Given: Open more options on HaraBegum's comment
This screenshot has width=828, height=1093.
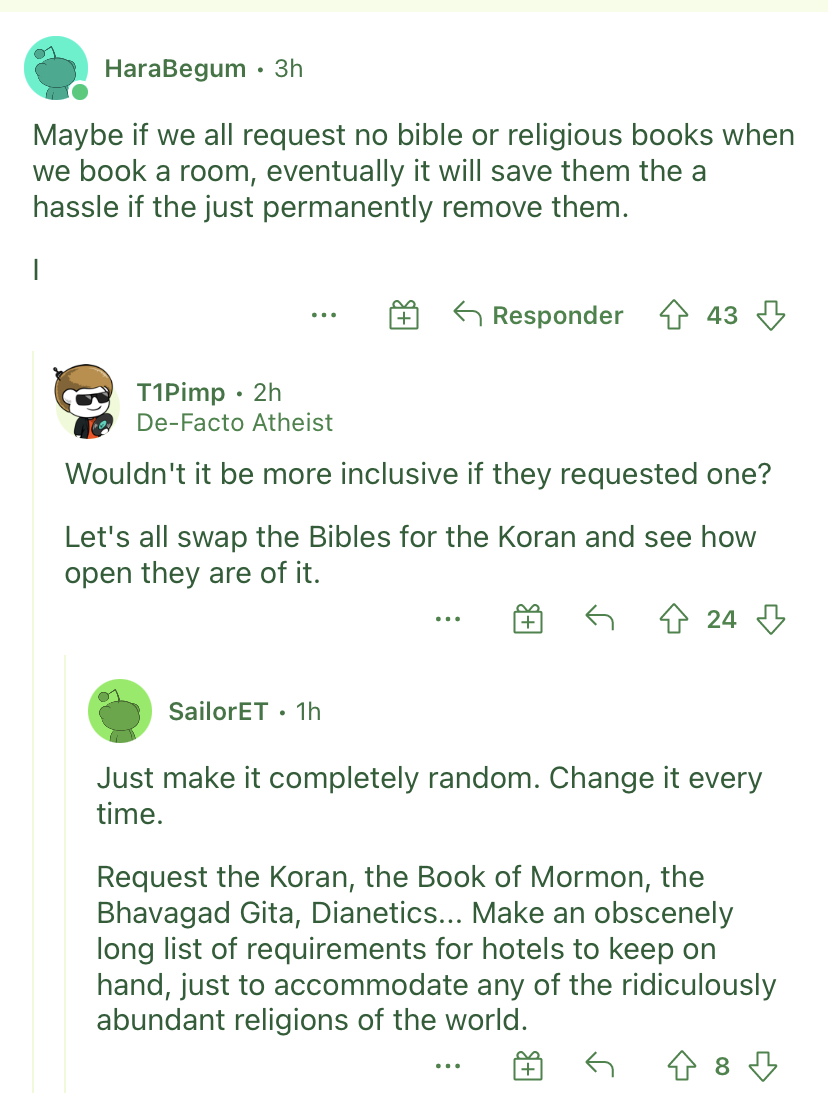Looking at the screenshot, I should (324, 316).
